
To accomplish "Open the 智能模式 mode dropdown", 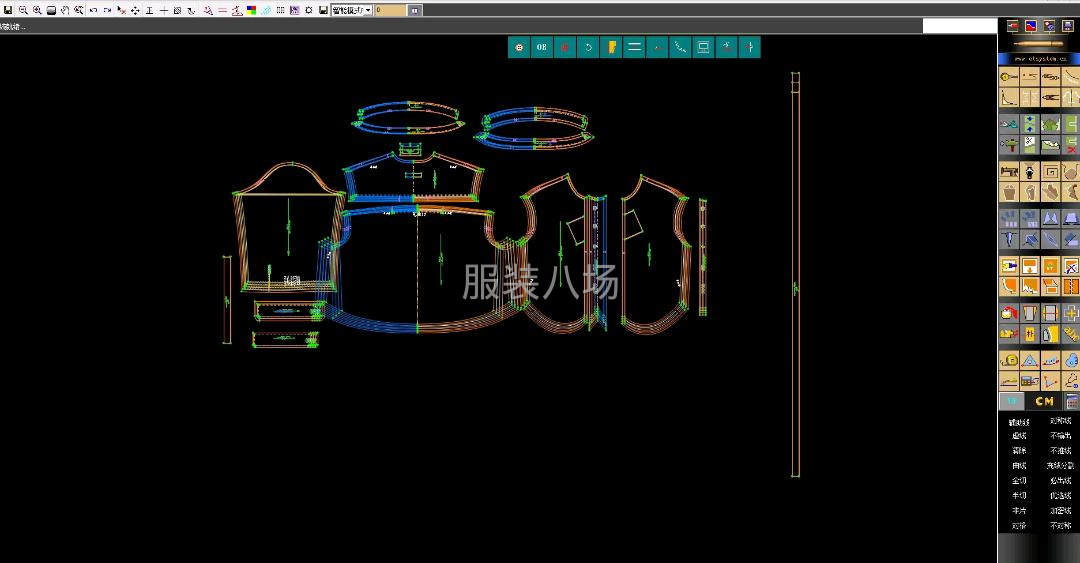I will (352, 10).
